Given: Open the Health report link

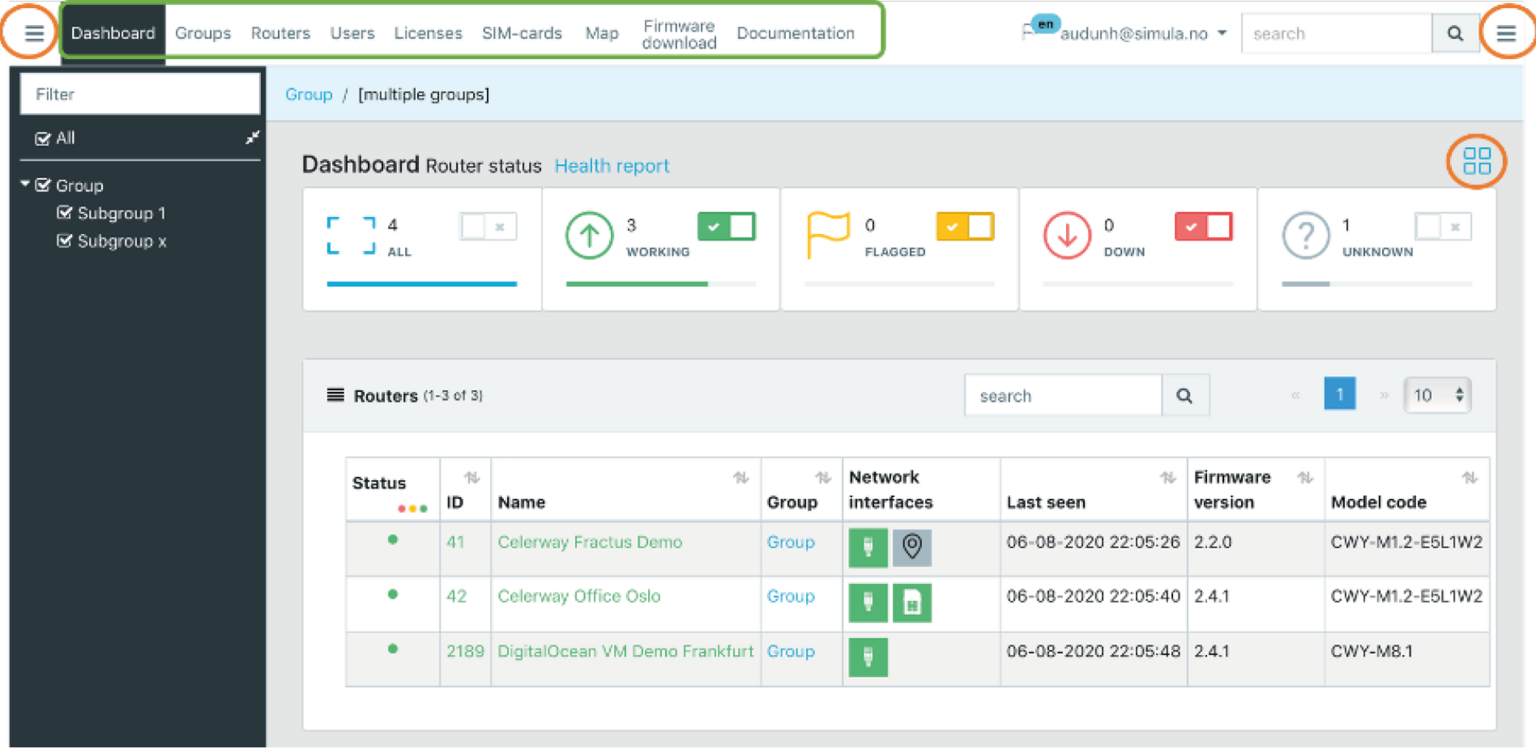Looking at the screenshot, I should coord(612,166).
